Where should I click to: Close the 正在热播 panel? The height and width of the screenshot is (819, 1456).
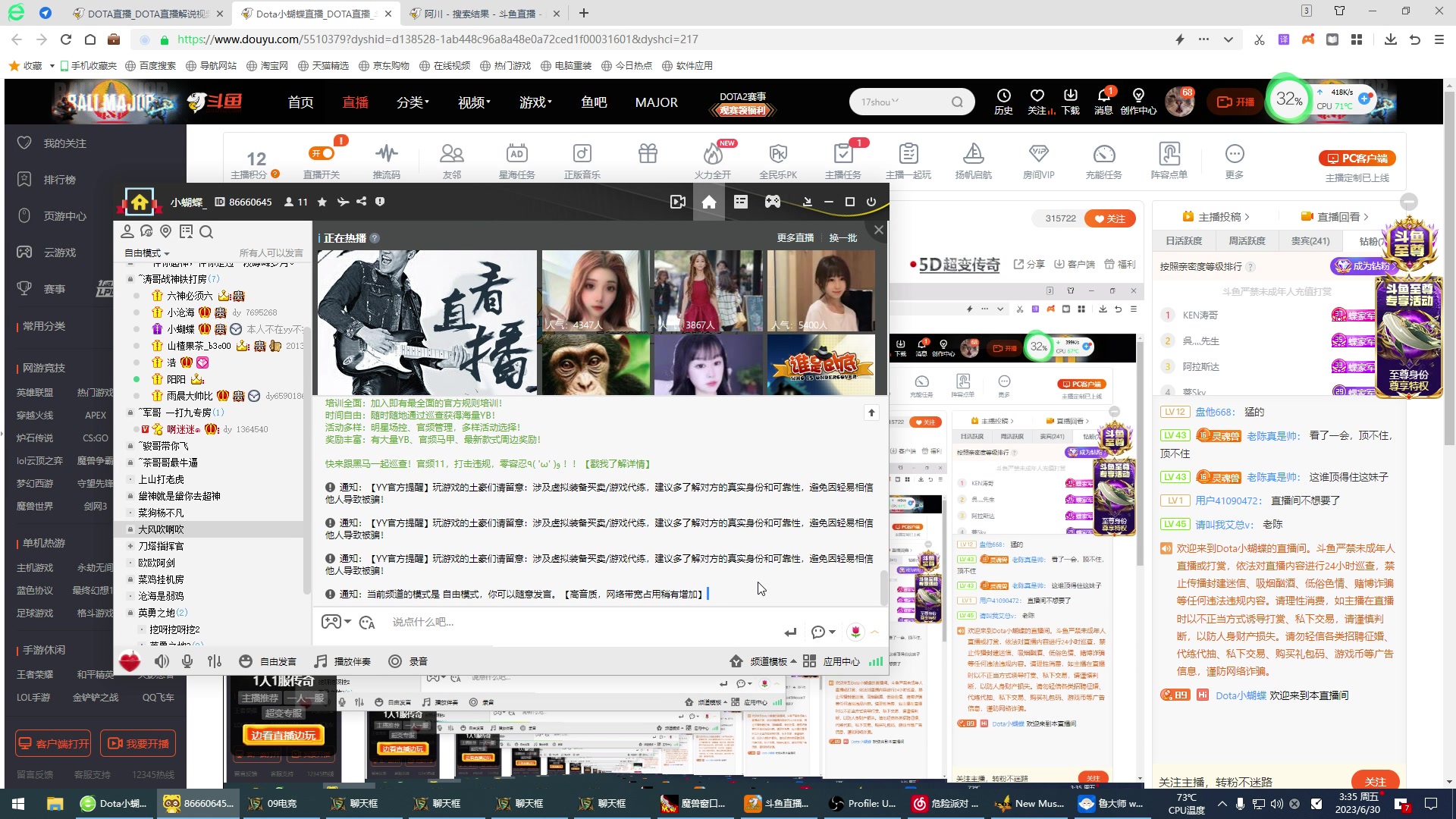(x=878, y=230)
